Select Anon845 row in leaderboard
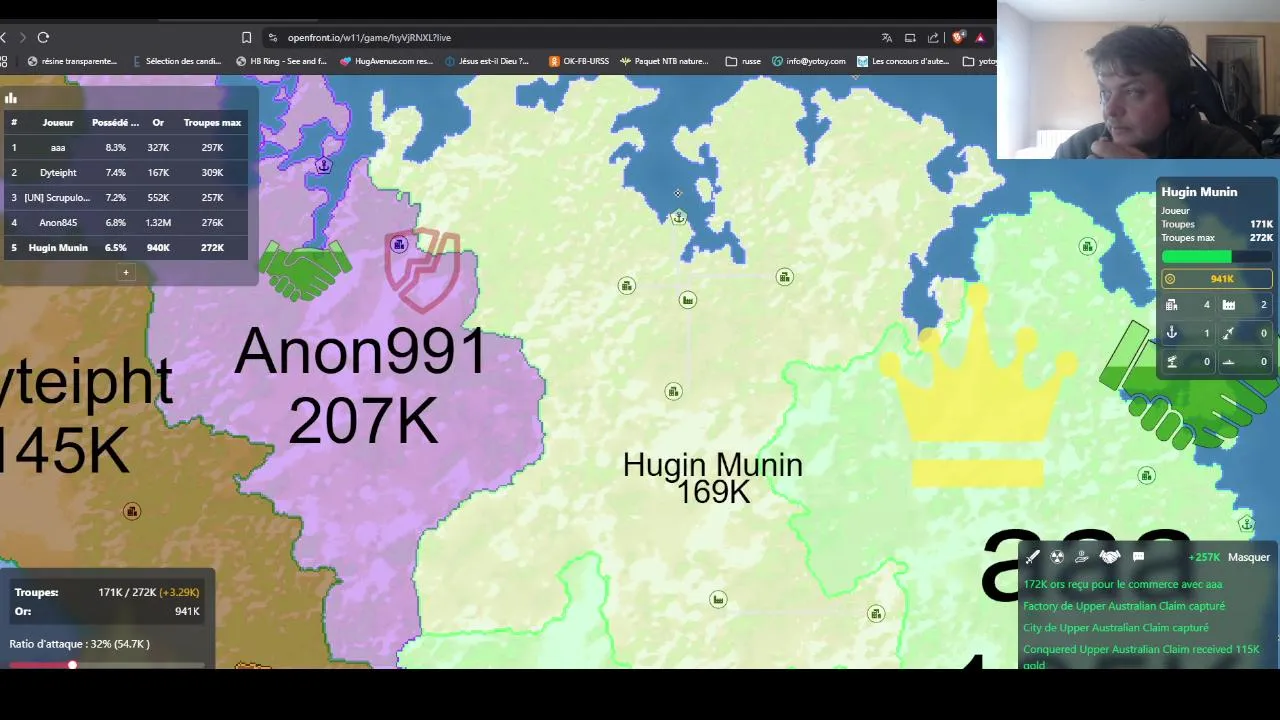 point(126,222)
